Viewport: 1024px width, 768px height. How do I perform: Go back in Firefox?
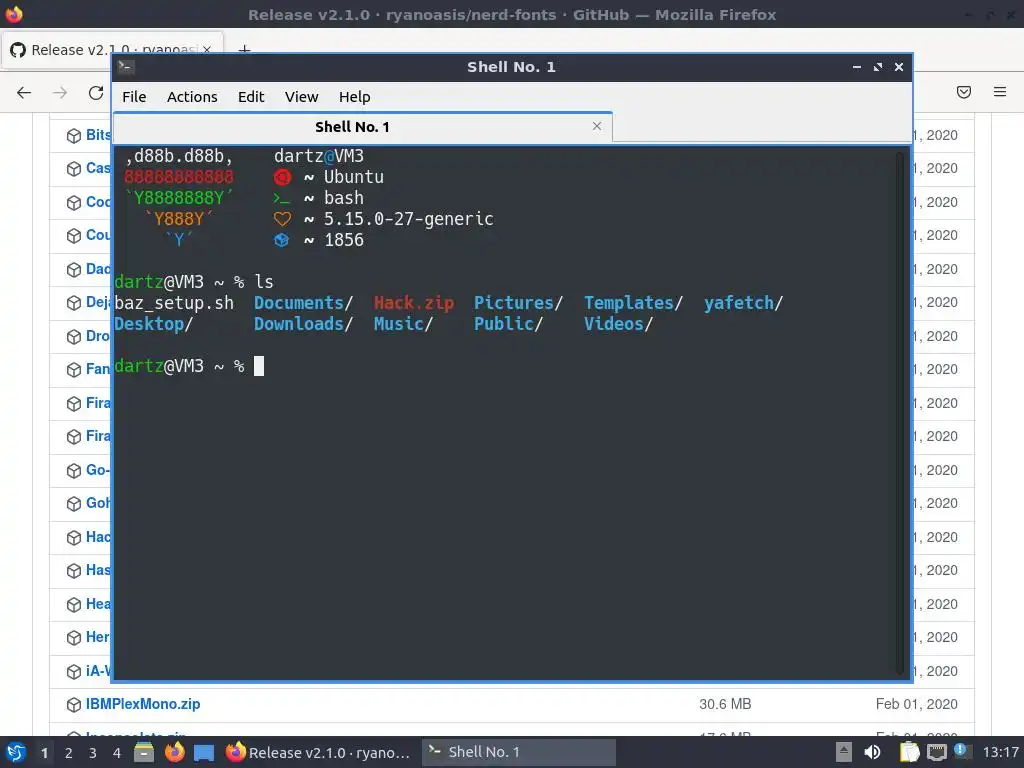point(24,92)
